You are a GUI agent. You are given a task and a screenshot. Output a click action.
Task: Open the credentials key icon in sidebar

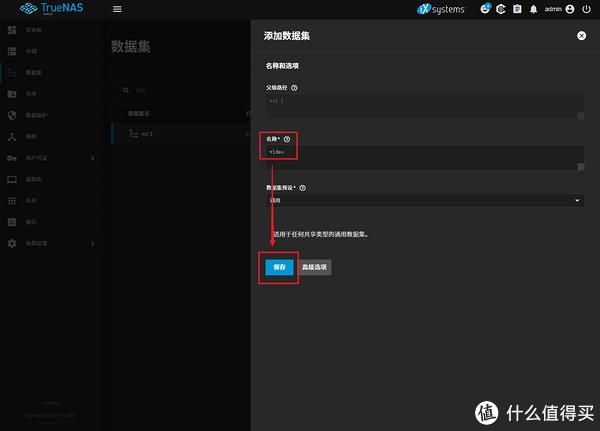click(x=12, y=158)
